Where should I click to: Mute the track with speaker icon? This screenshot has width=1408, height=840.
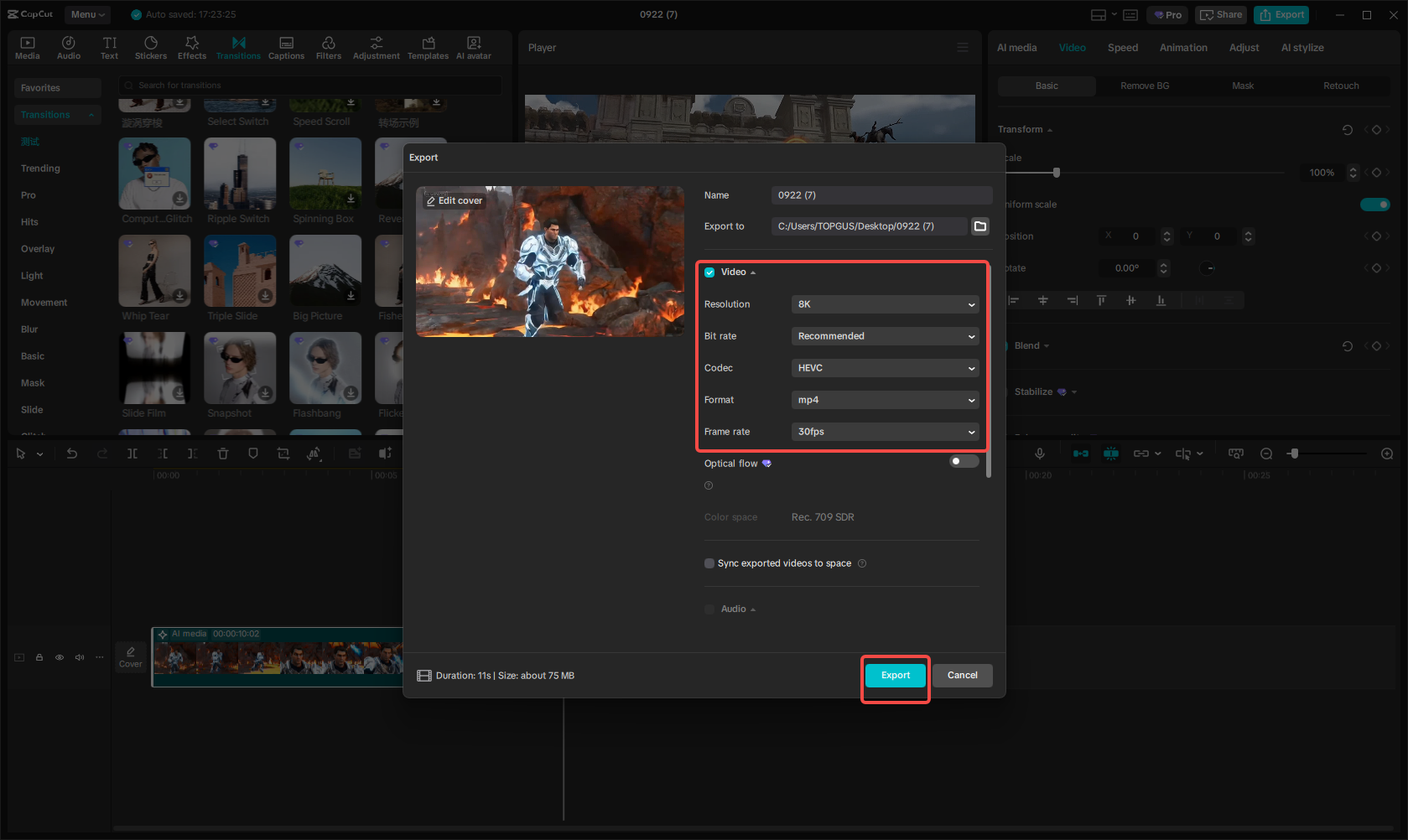80,657
